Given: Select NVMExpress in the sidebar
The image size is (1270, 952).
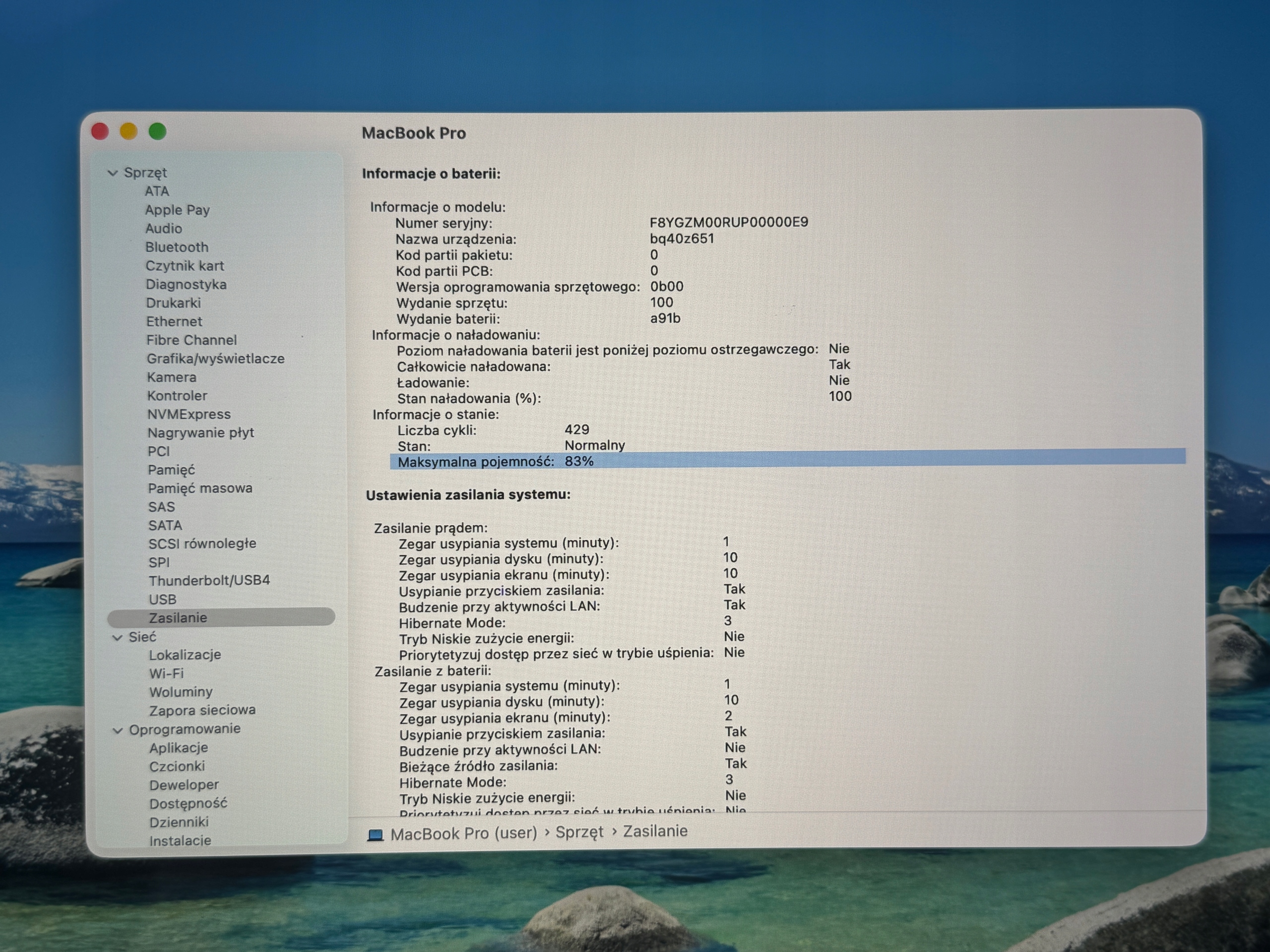Looking at the screenshot, I should tap(189, 415).
